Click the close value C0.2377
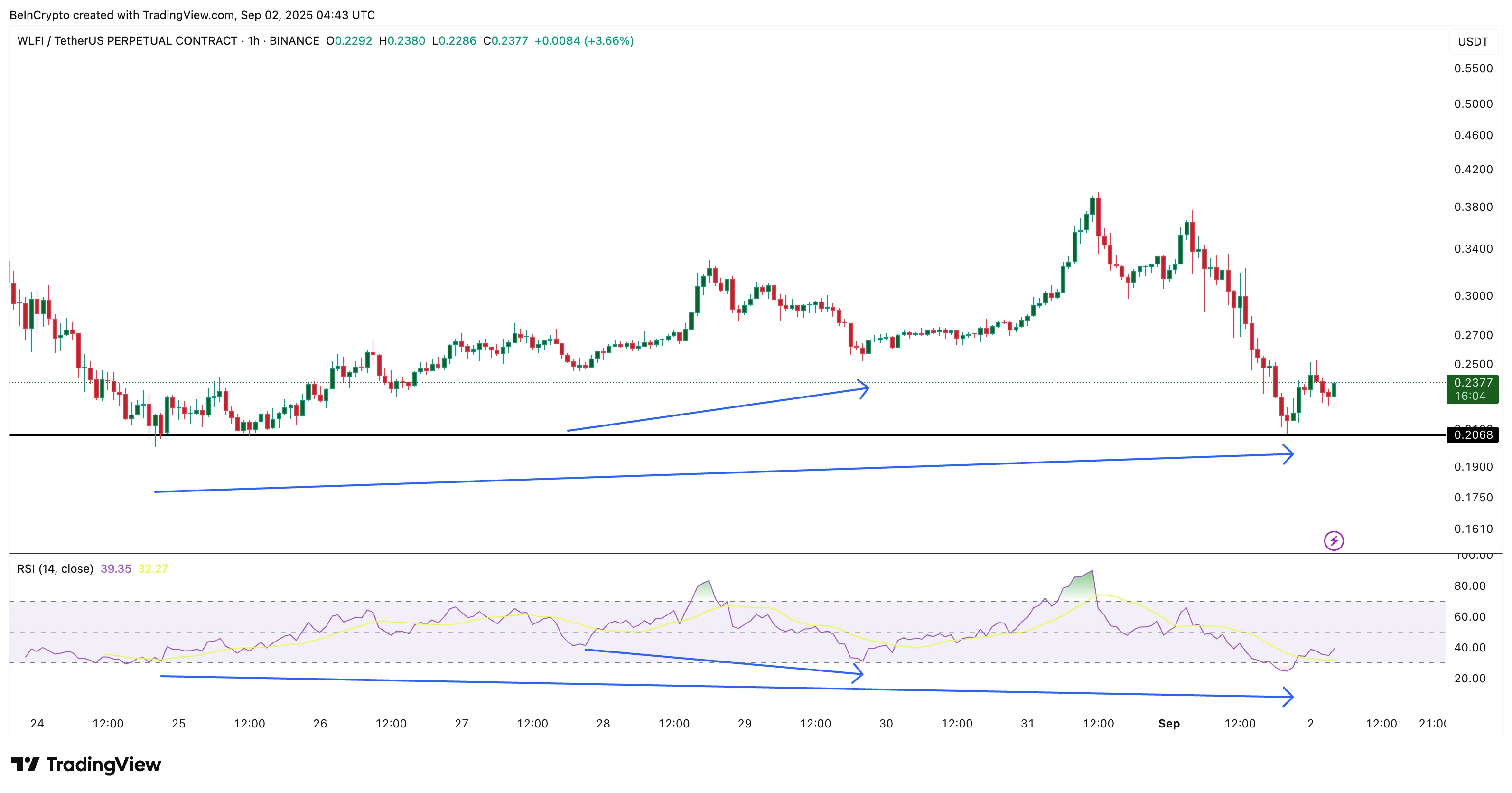This screenshot has width=1512, height=793. coord(505,41)
